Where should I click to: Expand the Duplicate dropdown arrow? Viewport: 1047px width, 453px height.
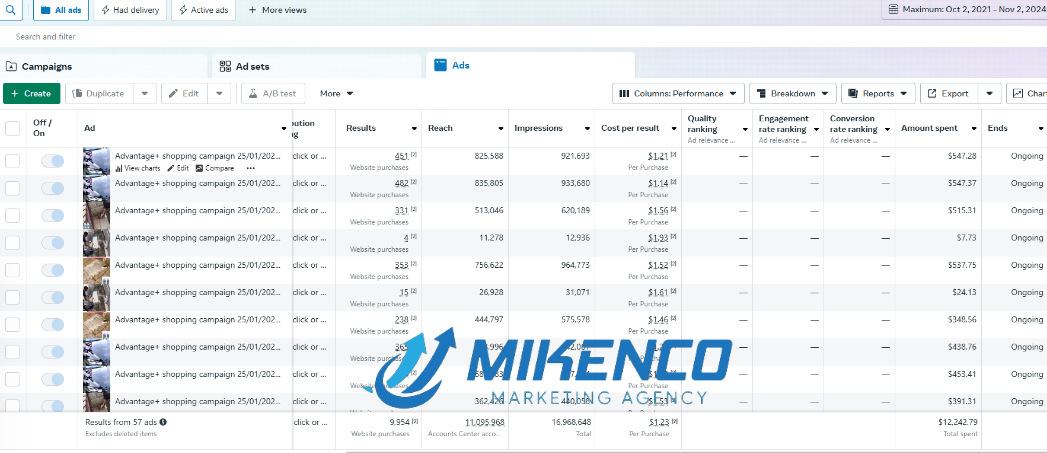click(145, 94)
